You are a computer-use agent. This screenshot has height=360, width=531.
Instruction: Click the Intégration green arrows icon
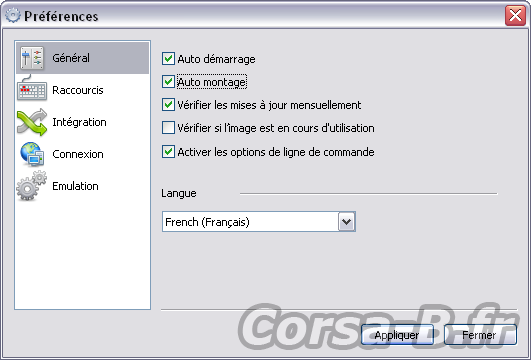pos(32,122)
